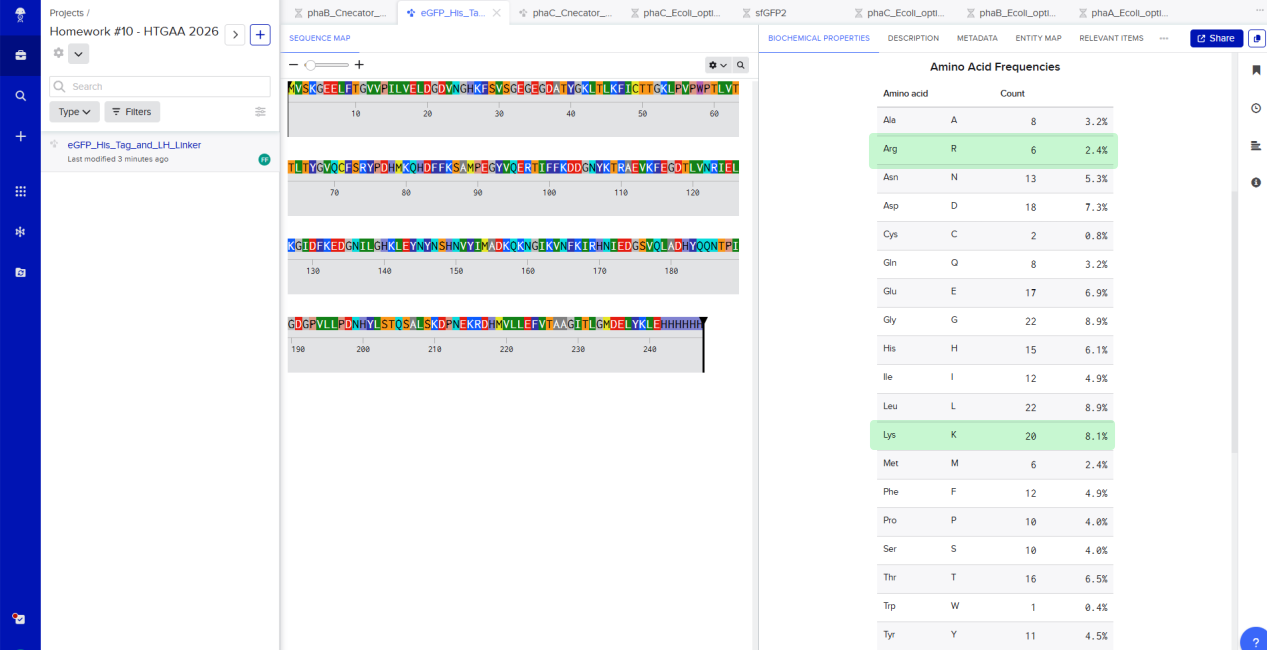Open the Entity Map tab
The image size is (1267, 650).
[x=1038, y=38]
